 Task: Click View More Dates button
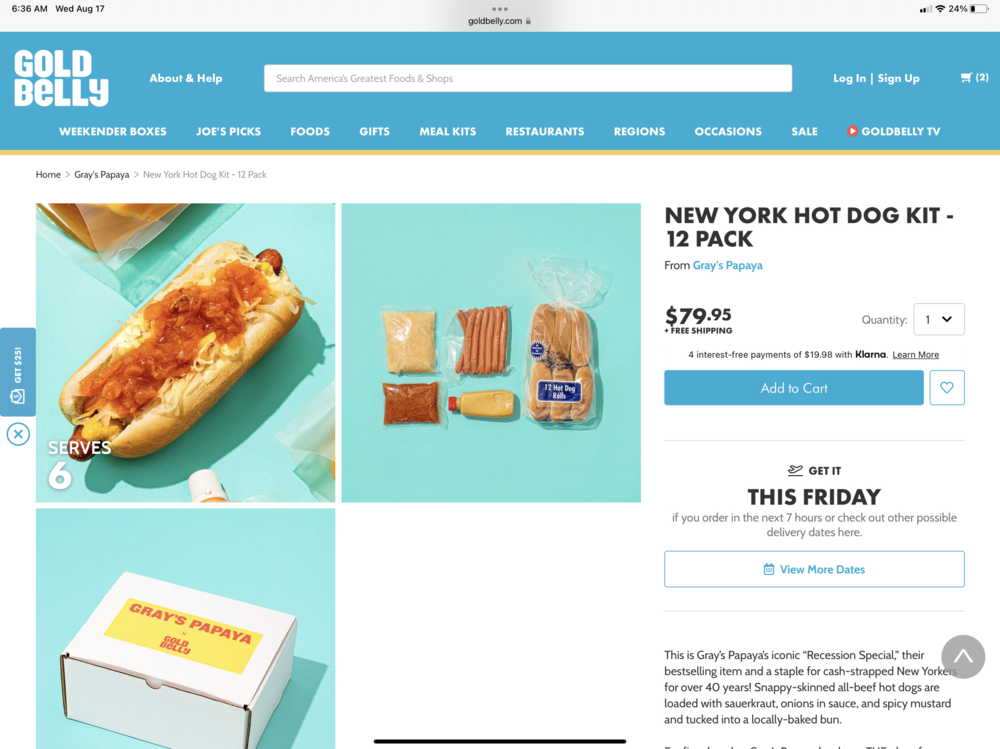[x=814, y=569]
